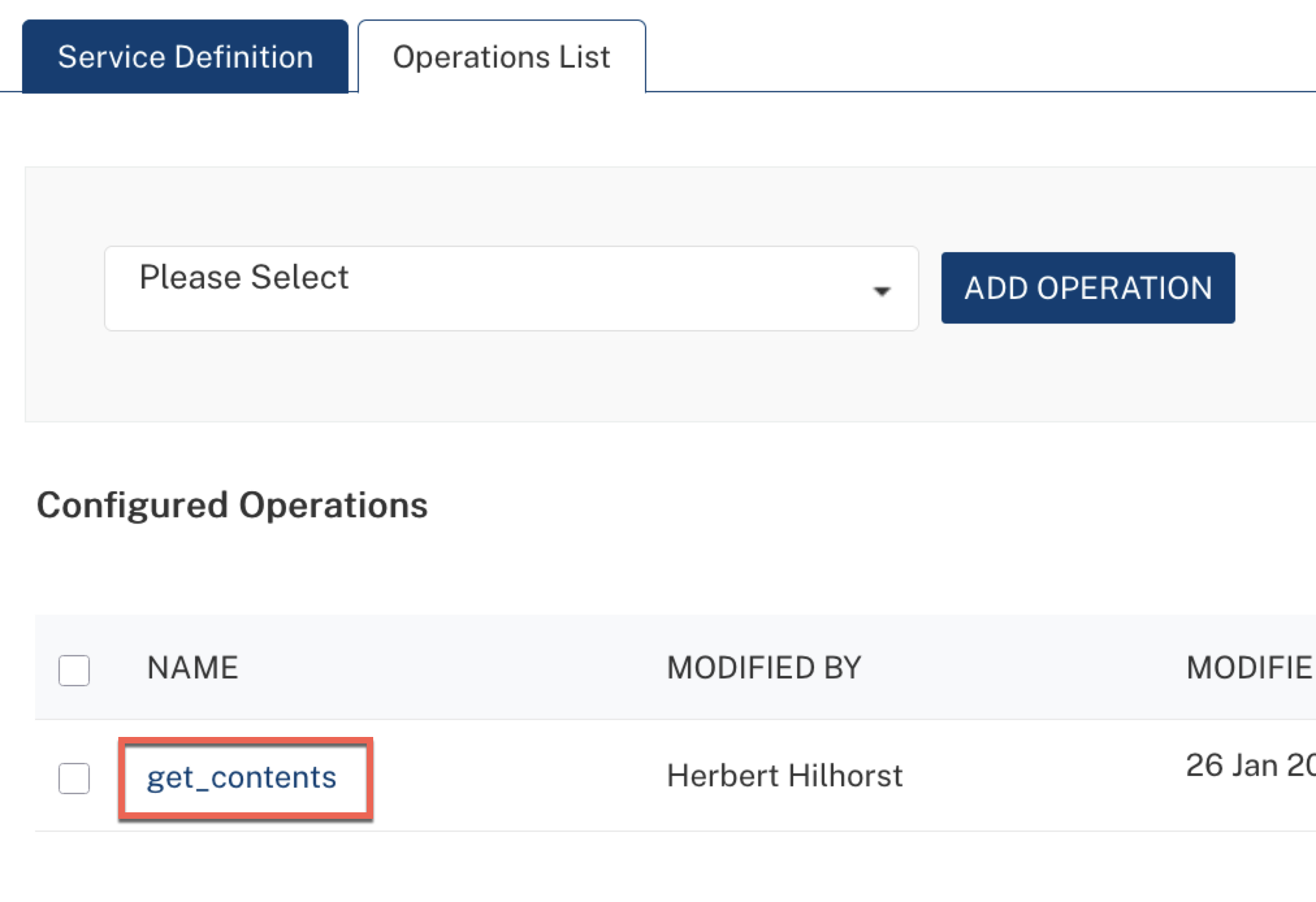1316x902 pixels.
Task: Select the Operations List tab
Action: tap(501, 57)
